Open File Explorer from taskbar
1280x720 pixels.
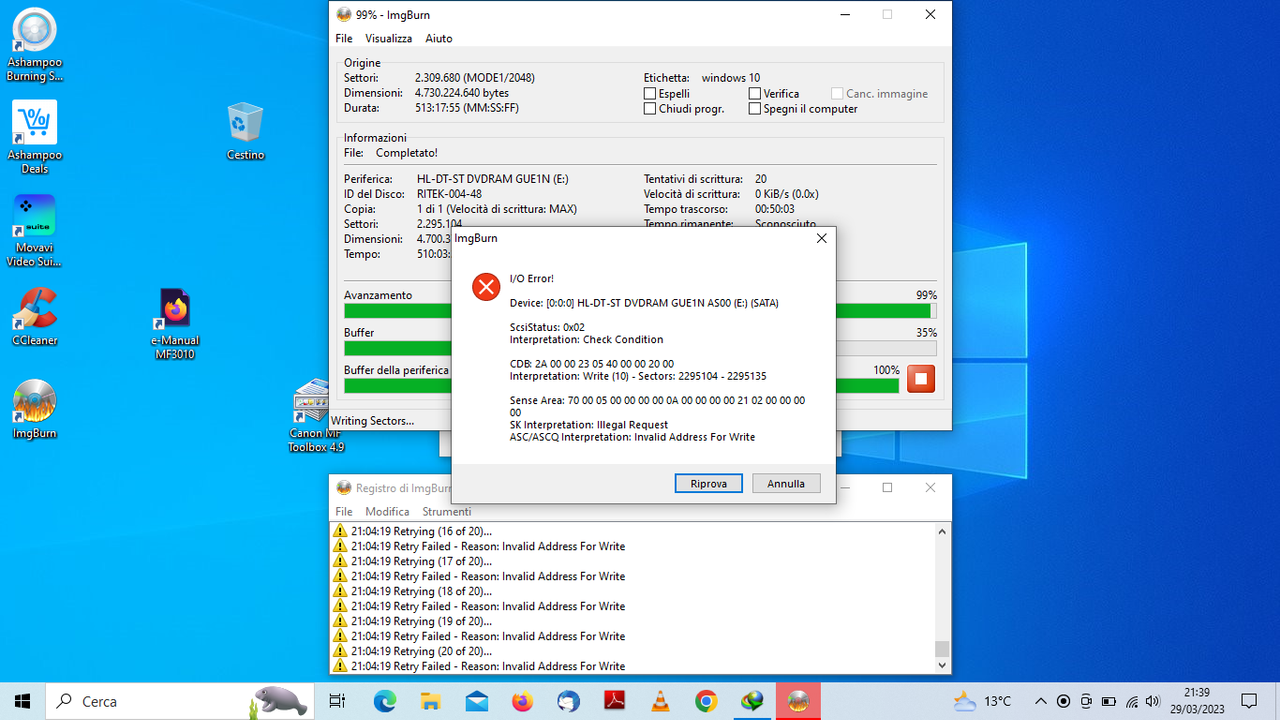coord(431,701)
